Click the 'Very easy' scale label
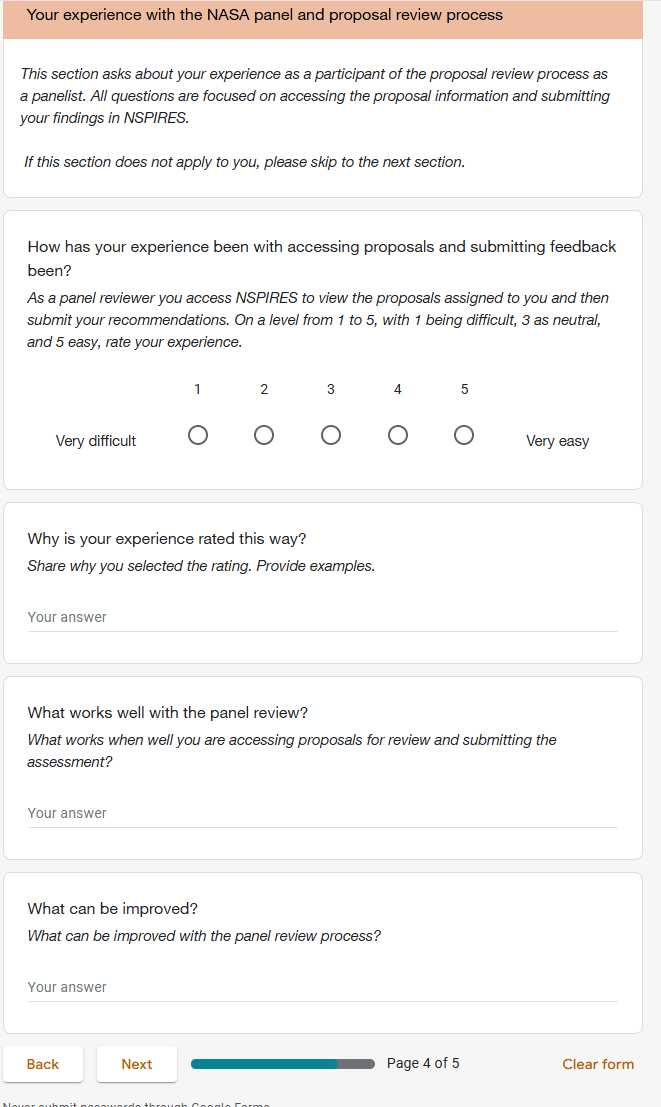Image resolution: width=661 pixels, height=1107 pixels. click(557, 441)
